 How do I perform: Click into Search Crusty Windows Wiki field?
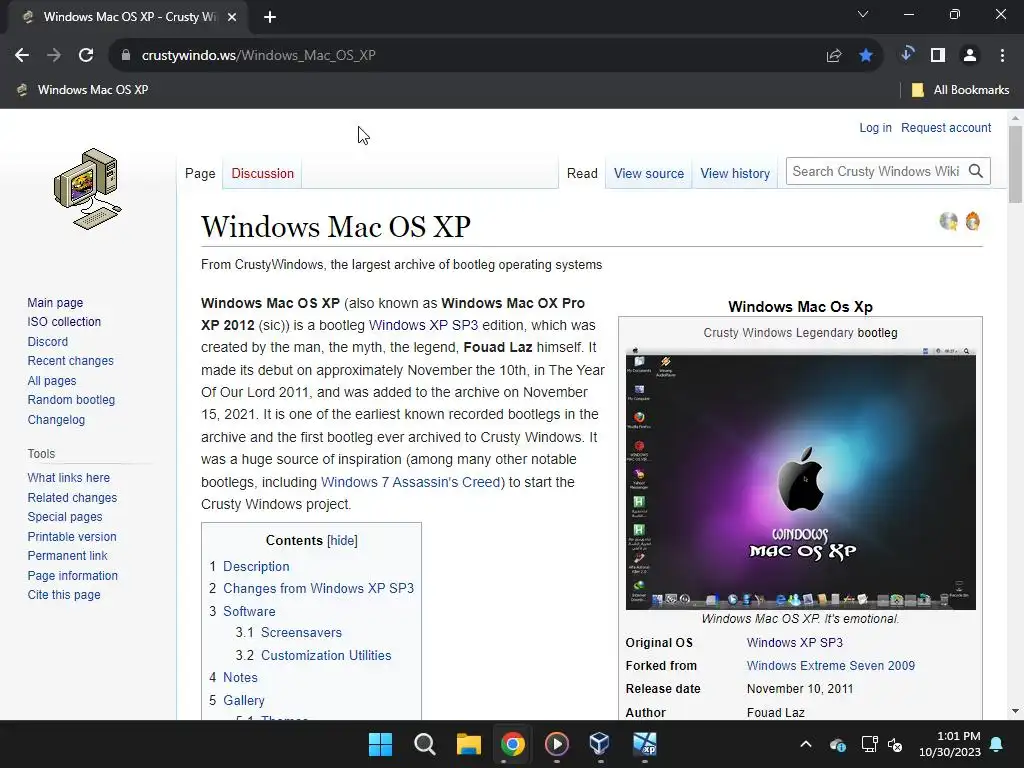[x=876, y=171]
